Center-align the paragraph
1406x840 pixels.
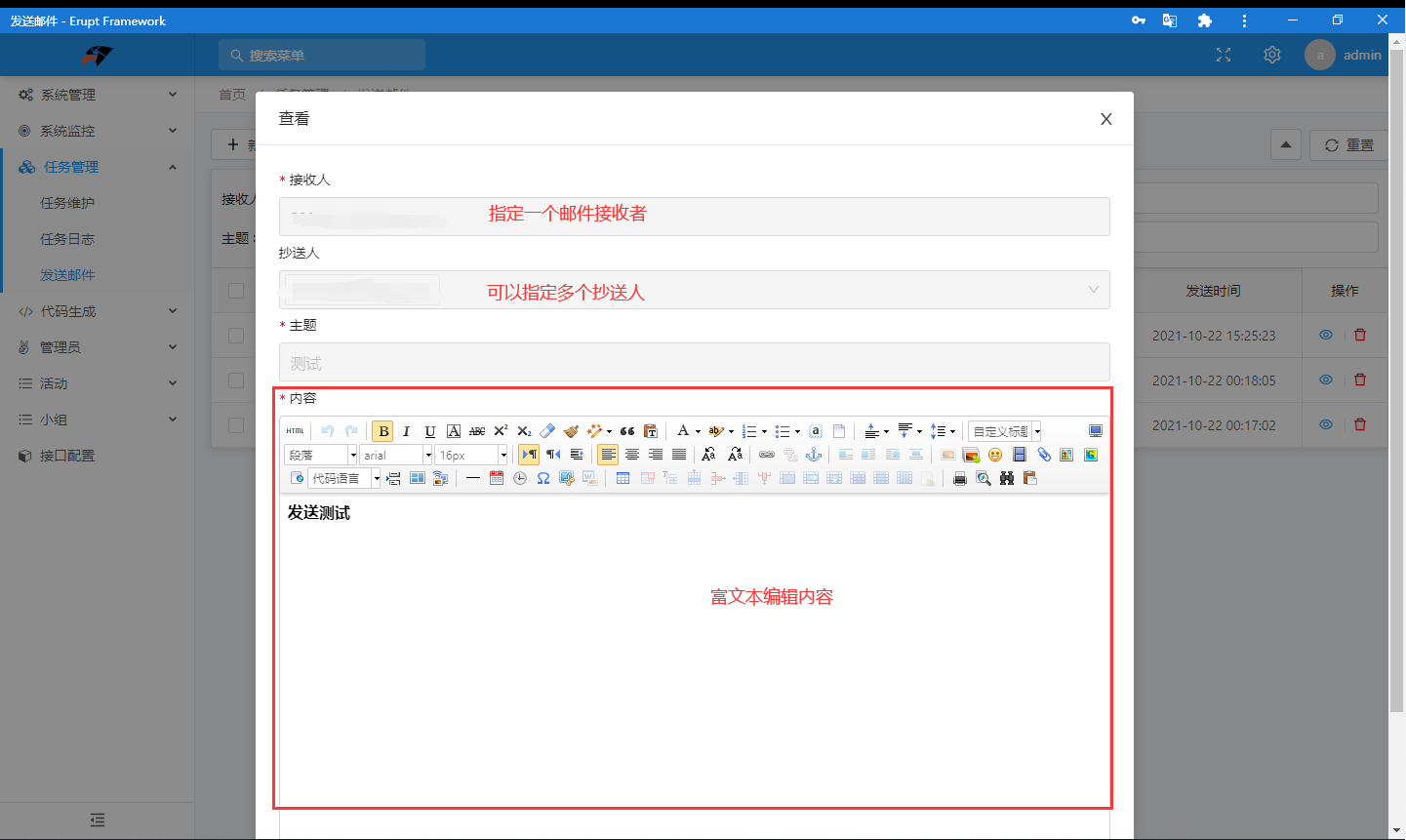(632, 455)
